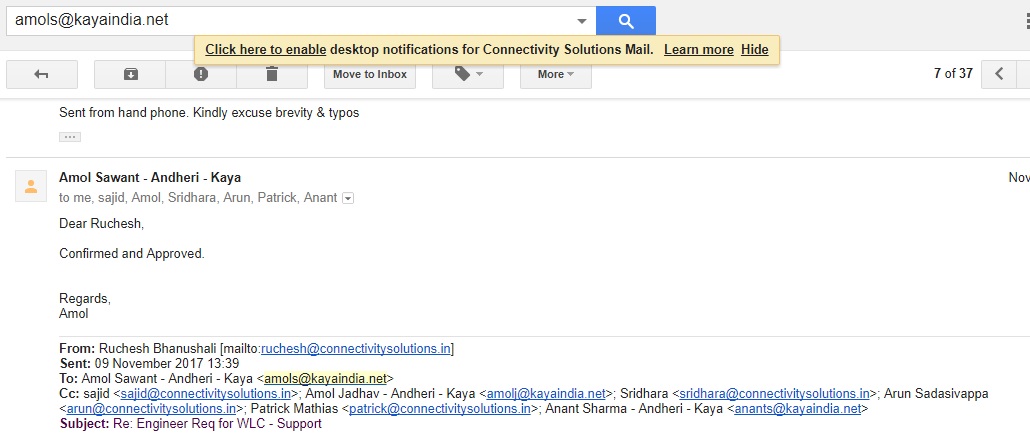Open the More actions menu
Image resolution: width=1030 pixels, height=438 pixels.
[555, 74]
